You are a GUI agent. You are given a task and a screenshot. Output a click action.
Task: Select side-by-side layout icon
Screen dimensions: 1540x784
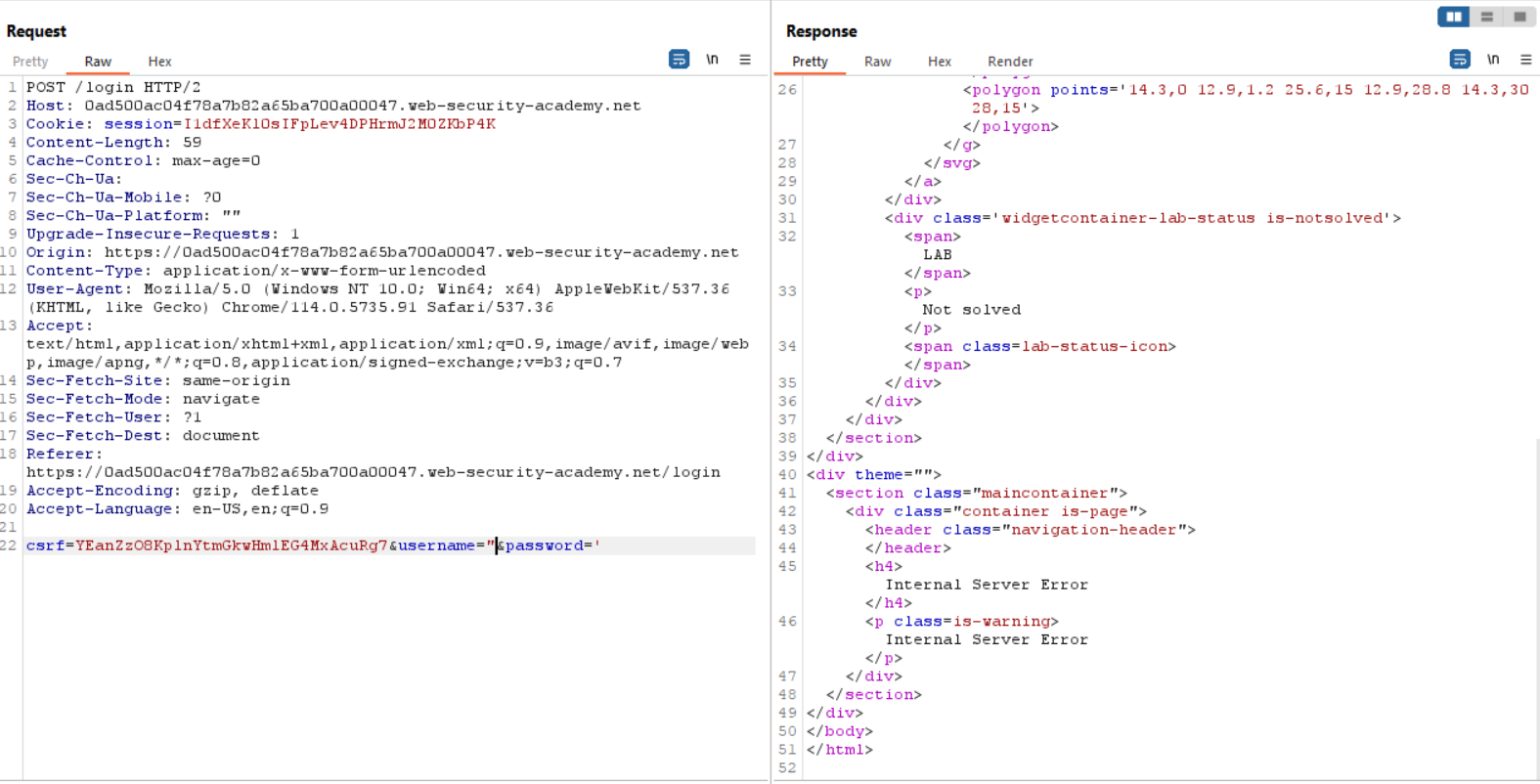[x=1454, y=17]
